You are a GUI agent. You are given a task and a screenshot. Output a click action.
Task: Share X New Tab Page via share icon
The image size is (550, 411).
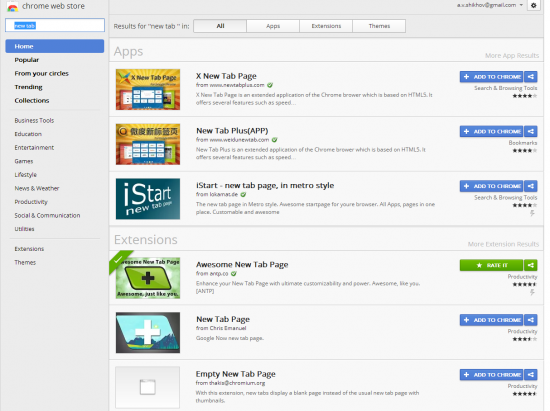click(x=531, y=77)
